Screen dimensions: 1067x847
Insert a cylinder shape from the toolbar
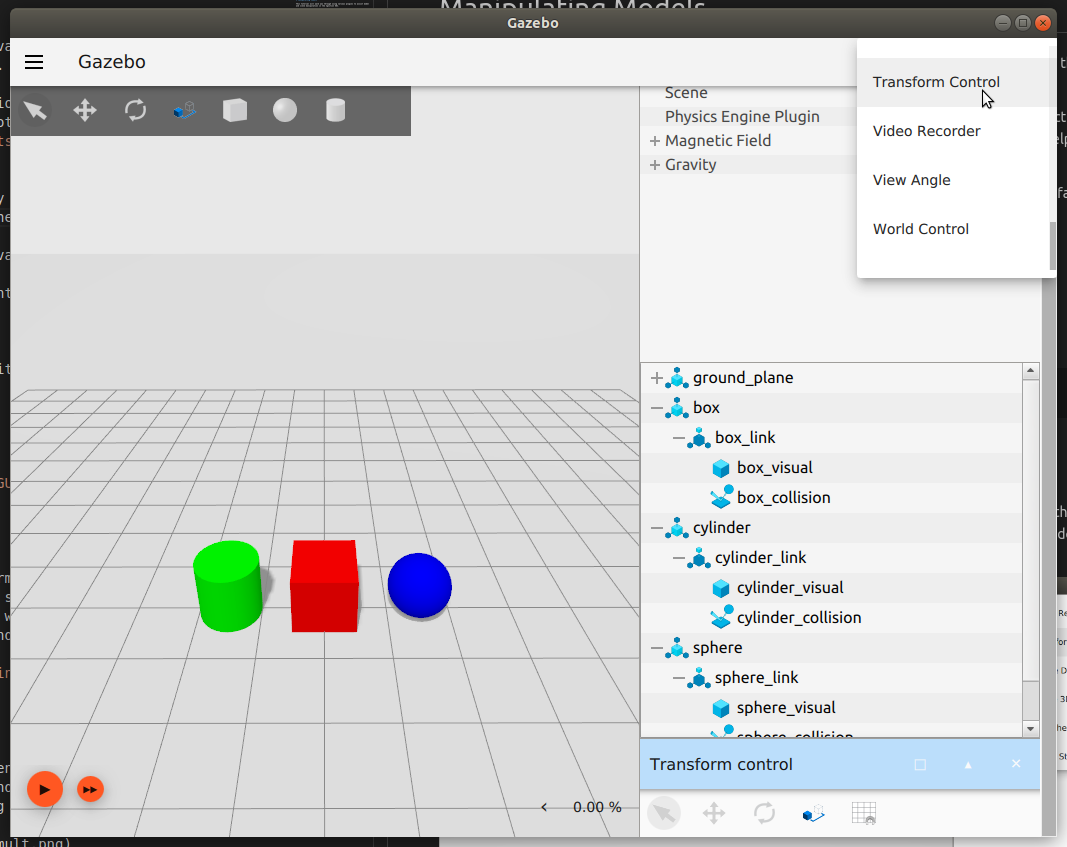(335, 110)
